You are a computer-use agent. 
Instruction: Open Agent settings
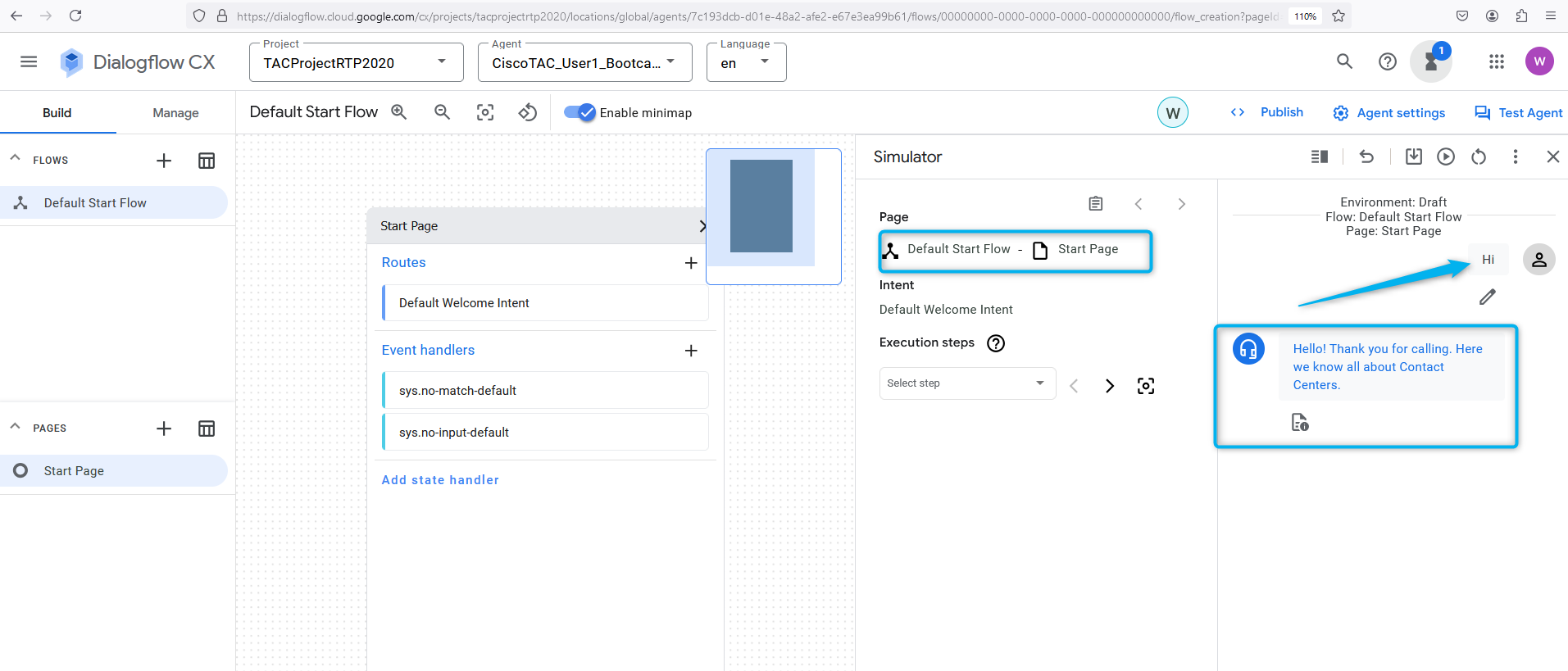pyautogui.click(x=1389, y=113)
